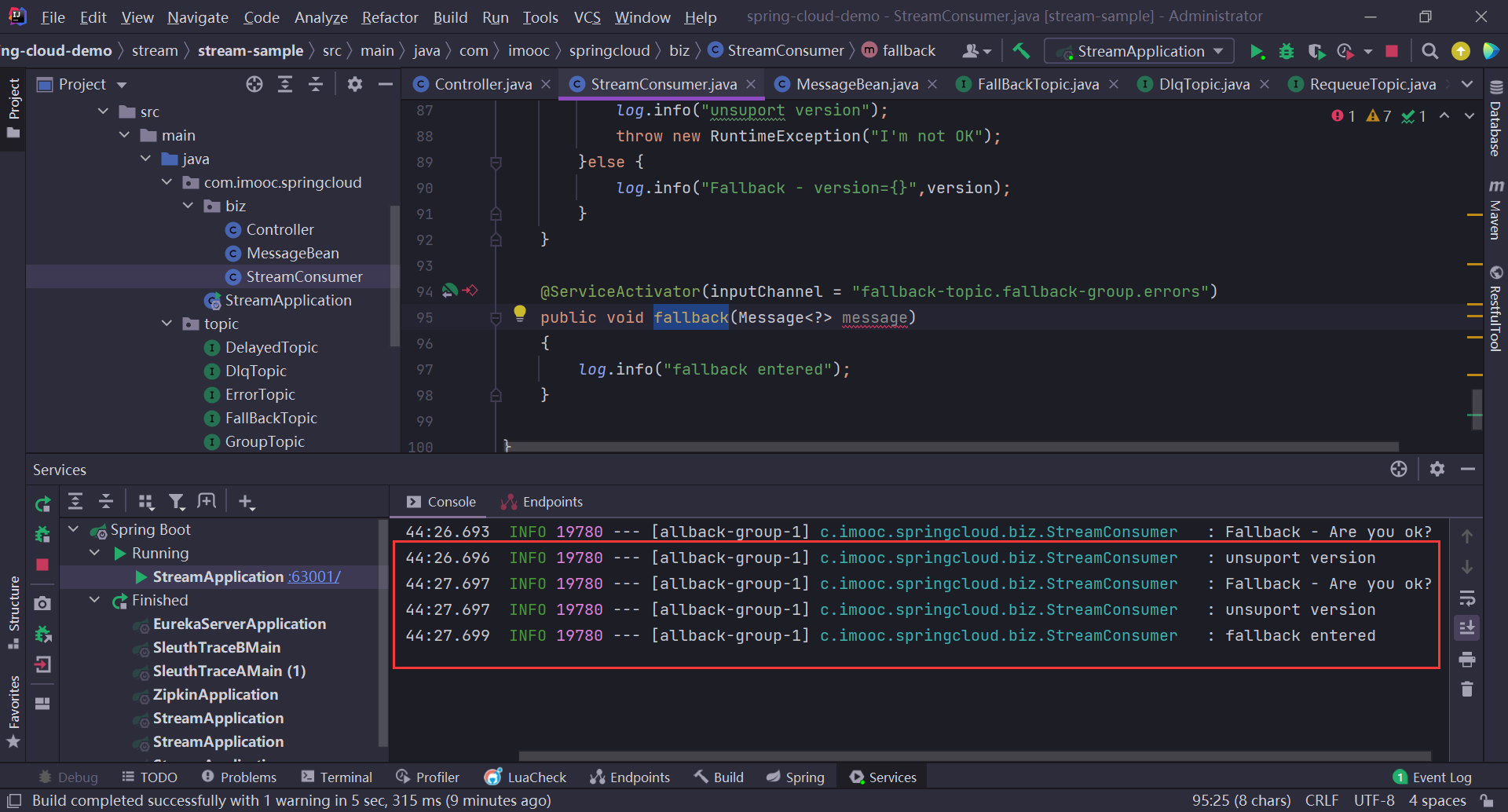Toggle Structure tool window side tab
1508x812 pixels.
pos(13,613)
